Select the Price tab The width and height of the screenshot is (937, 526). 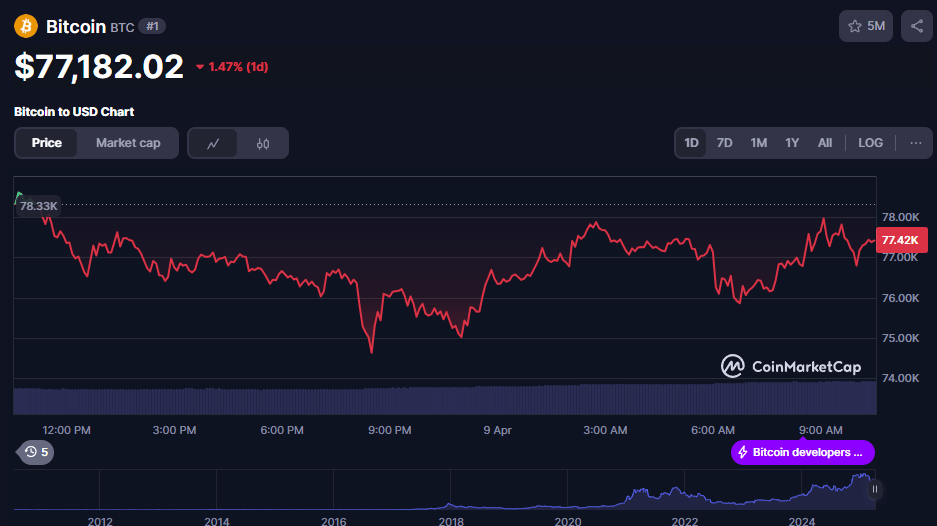(47, 143)
